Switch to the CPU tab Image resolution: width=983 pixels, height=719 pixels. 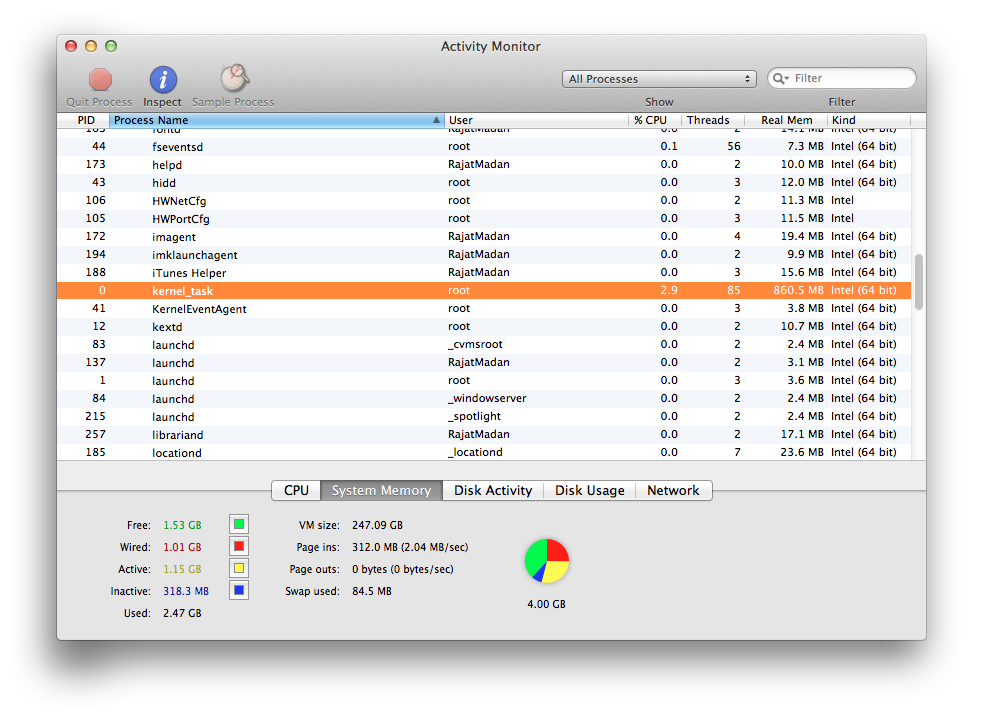[296, 490]
